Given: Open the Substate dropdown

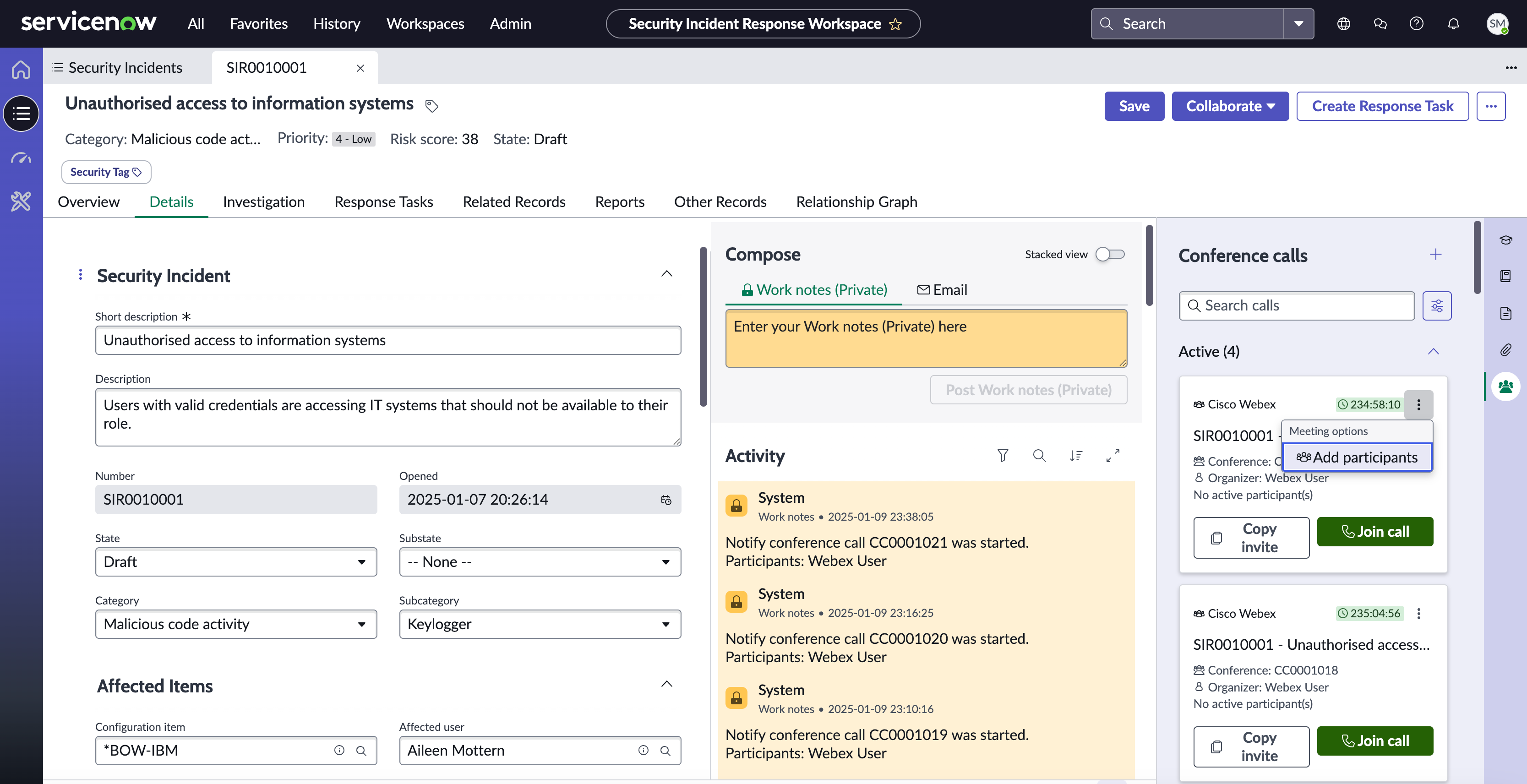Looking at the screenshot, I should pos(540,562).
